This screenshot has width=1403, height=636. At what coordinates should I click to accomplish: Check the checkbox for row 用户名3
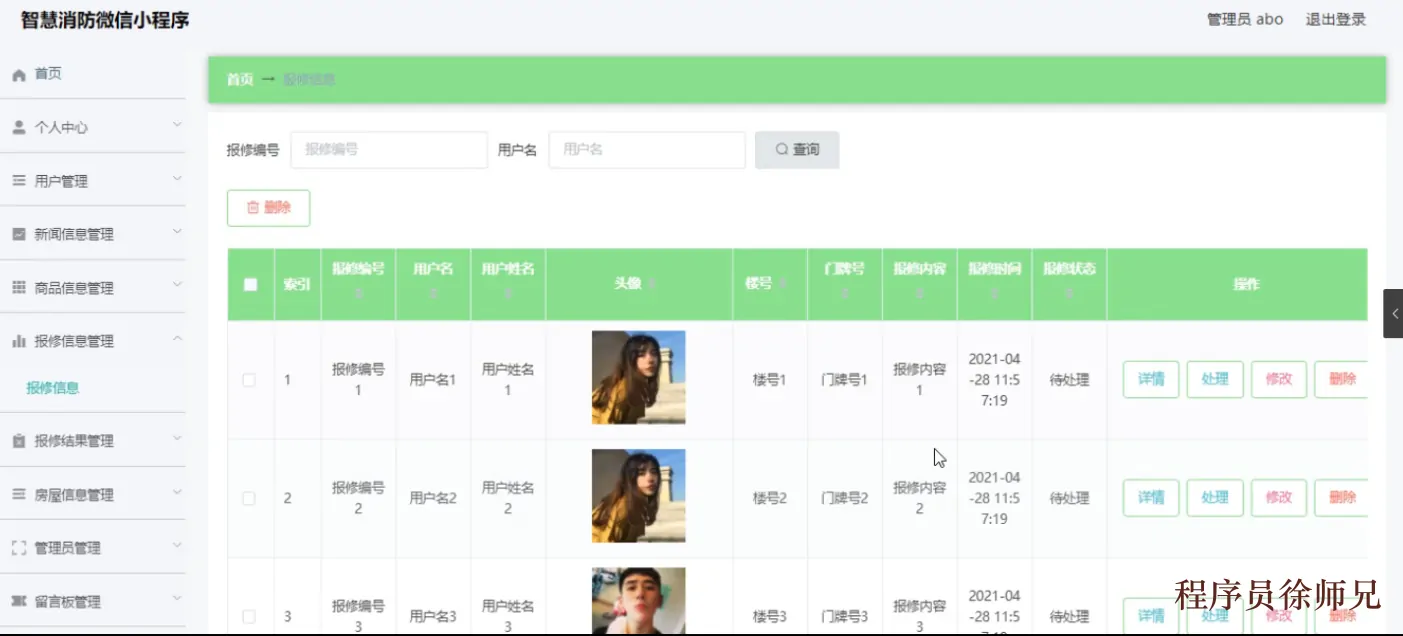[249, 616]
